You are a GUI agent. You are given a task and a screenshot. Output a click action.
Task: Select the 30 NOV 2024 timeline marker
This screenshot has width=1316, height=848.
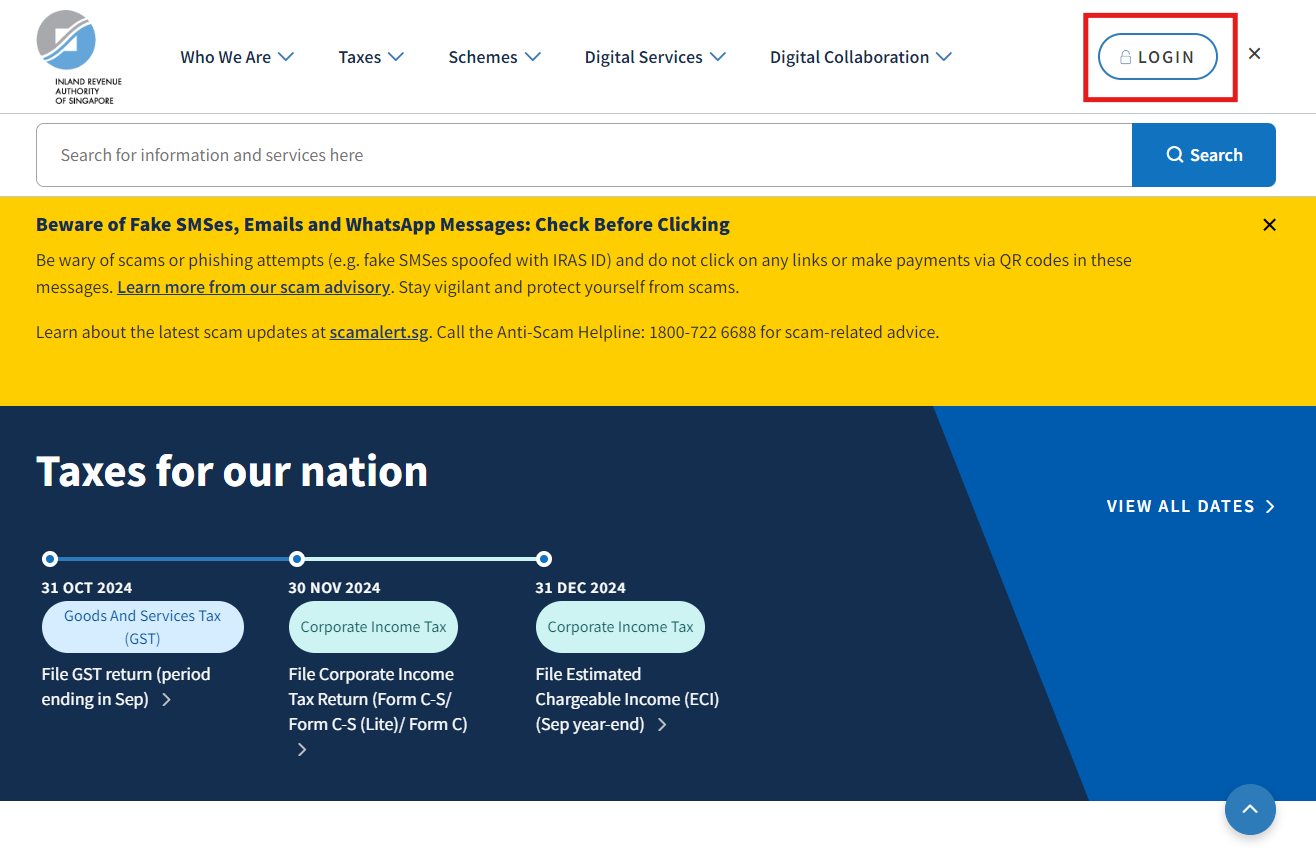297,559
